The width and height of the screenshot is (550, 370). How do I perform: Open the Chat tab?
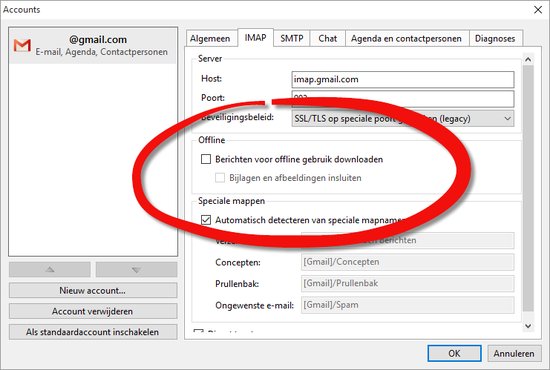tap(328, 38)
